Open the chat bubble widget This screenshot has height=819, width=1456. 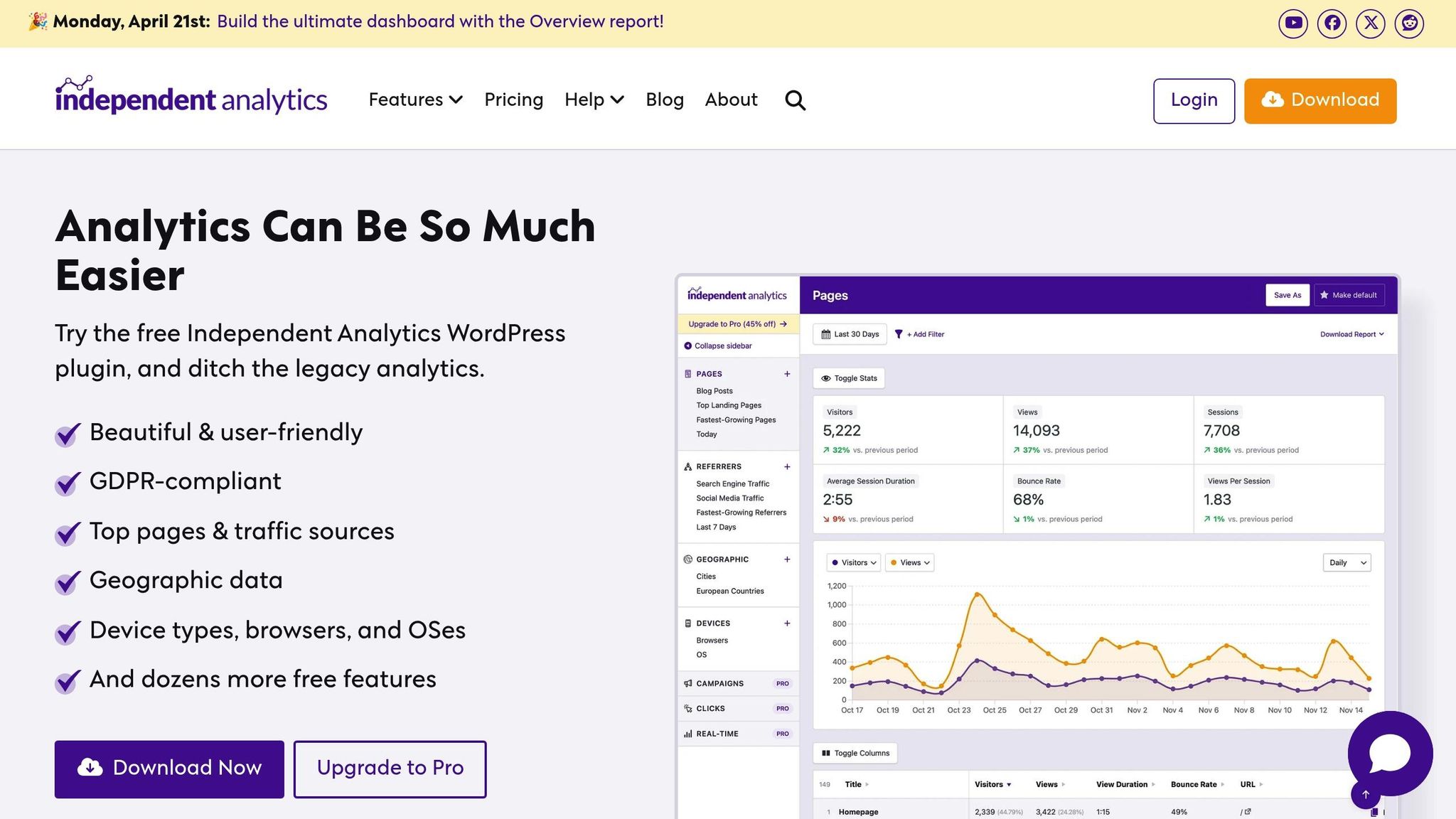[1389, 755]
